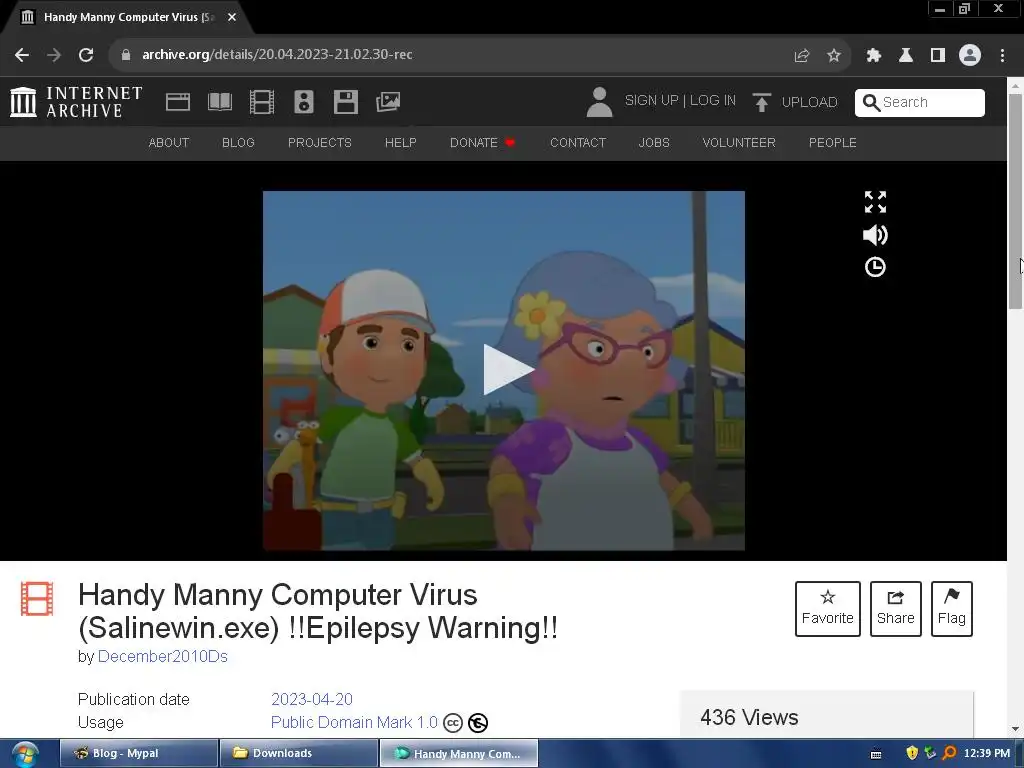
Task: Click the Creative Commons license icon
Action: (453, 723)
